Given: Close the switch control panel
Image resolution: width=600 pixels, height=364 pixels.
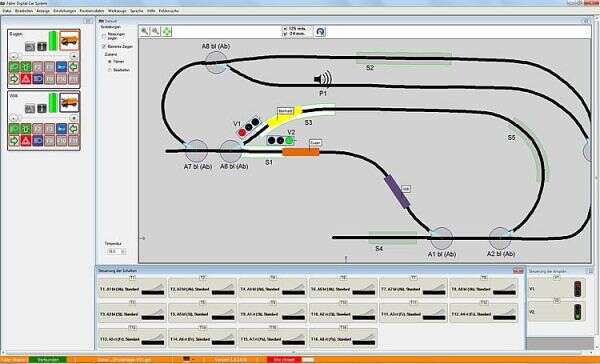Looking at the screenshot, I should (518, 271).
